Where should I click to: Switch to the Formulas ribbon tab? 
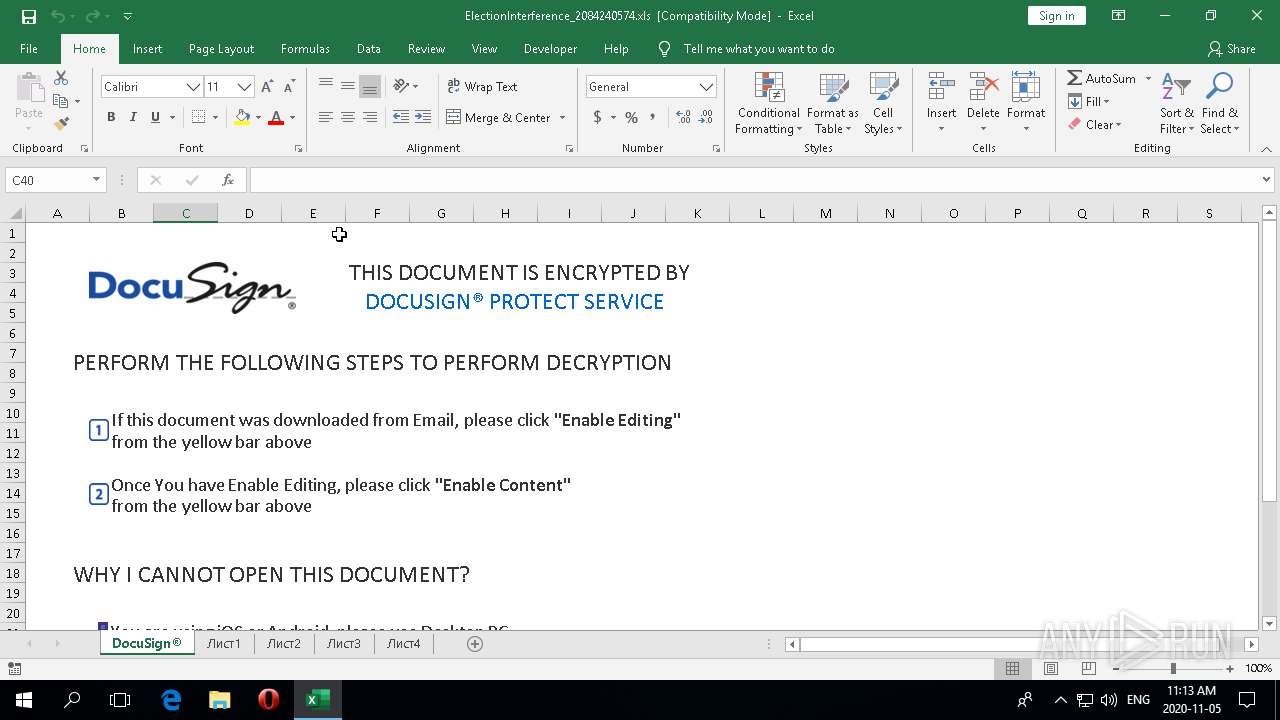[x=305, y=48]
